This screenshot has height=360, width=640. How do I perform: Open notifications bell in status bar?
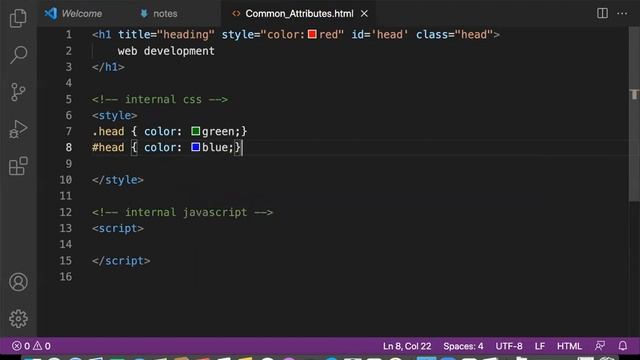pos(622,346)
